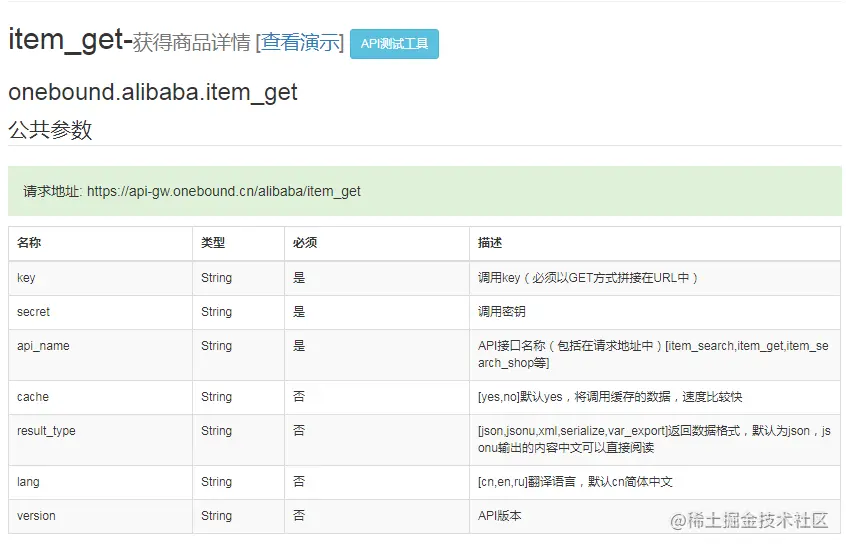Select 是 in the api_name row
This screenshot has height=548, width=846.
[x=299, y=346]
